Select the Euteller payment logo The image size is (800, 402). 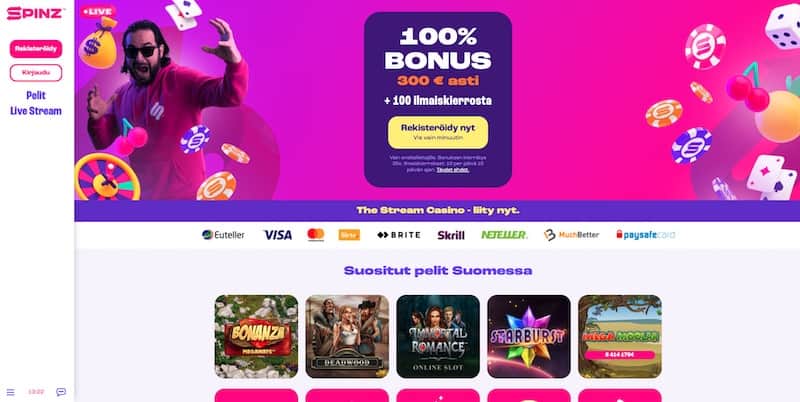(x=223, y=235)
